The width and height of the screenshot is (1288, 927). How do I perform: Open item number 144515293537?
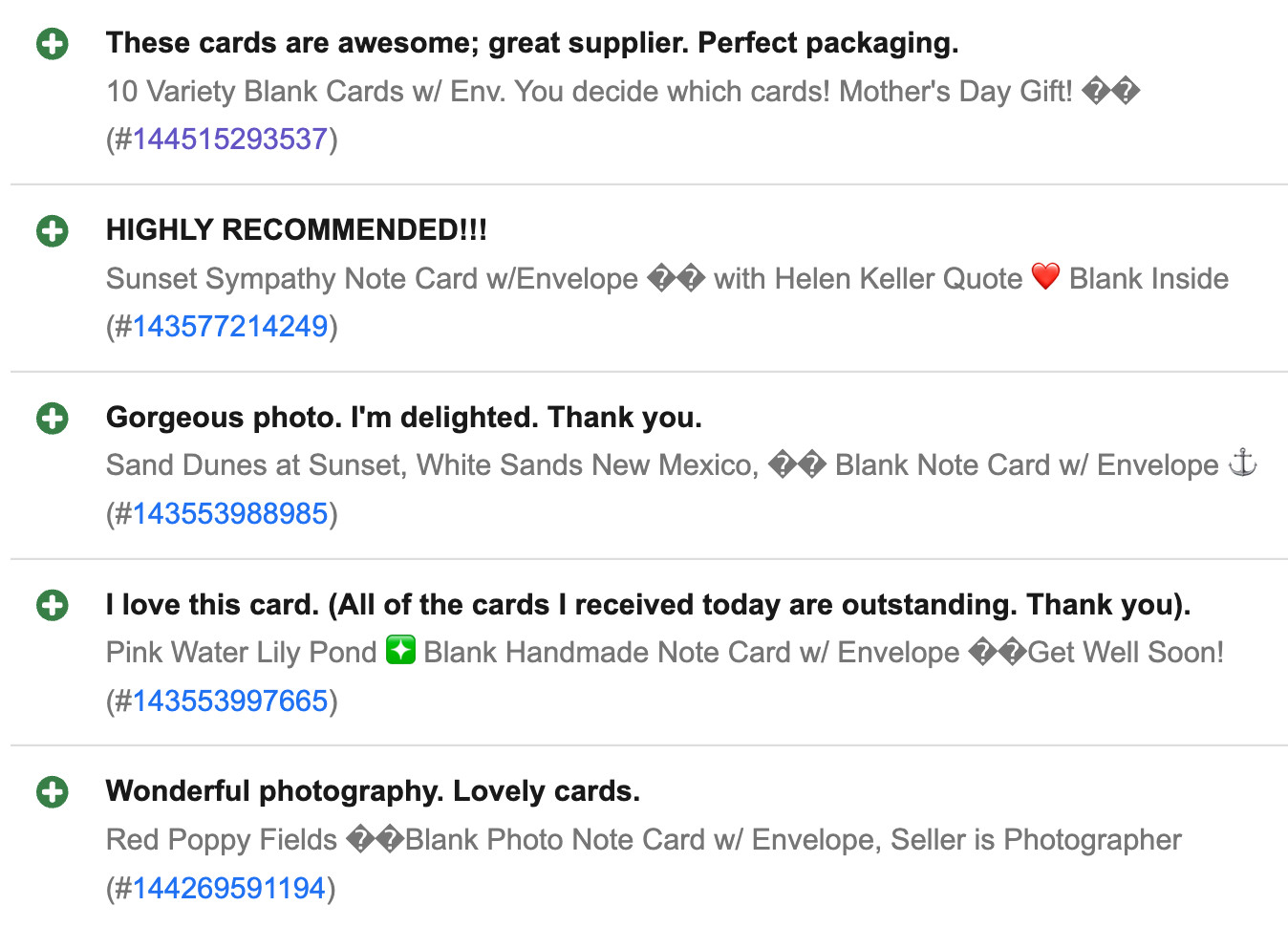tap(230, 140)
